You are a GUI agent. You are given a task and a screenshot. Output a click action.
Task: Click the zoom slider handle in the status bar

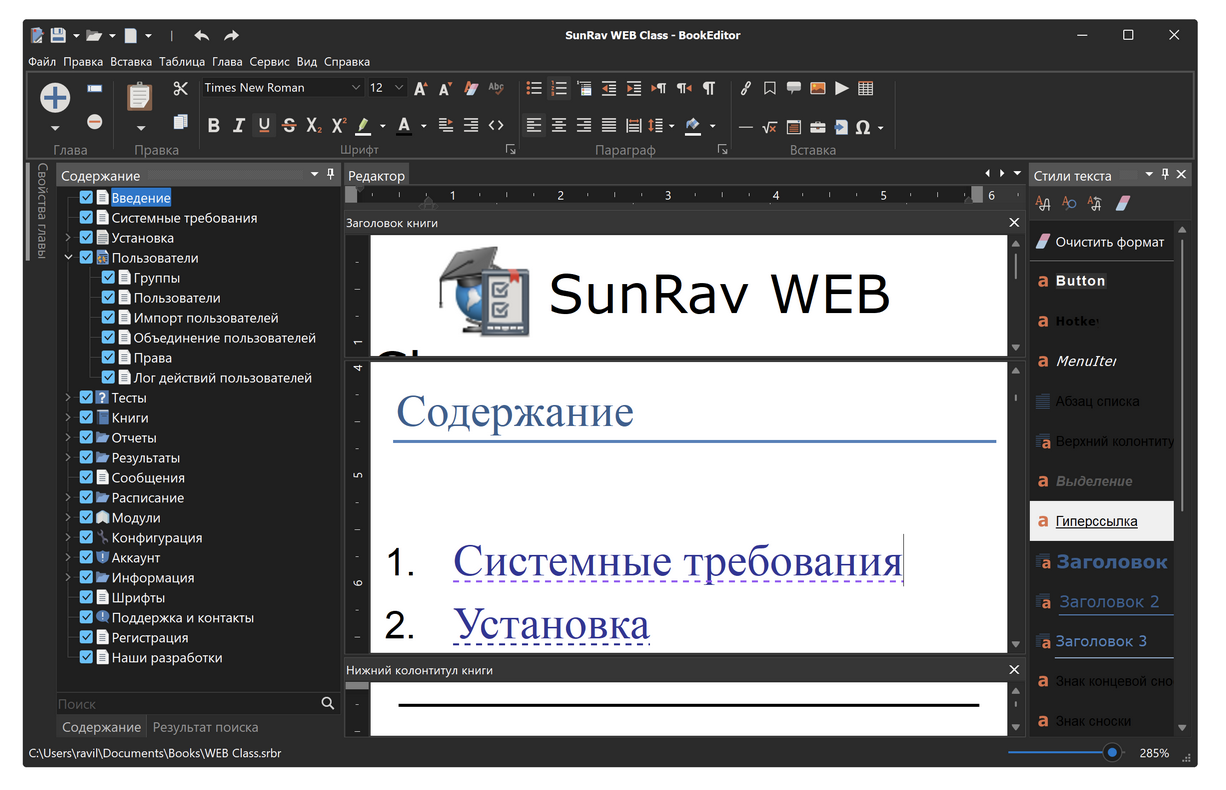(1111, 752)
